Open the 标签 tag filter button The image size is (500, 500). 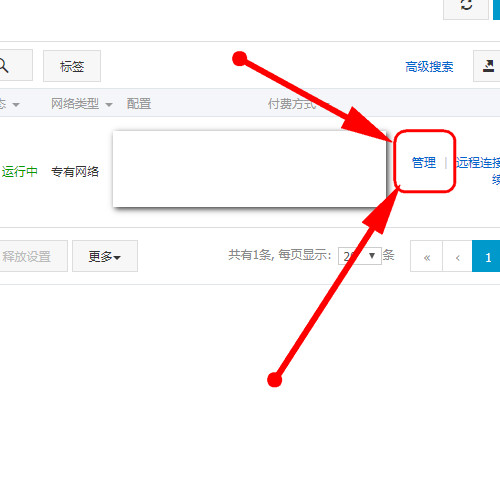point(72,66)
